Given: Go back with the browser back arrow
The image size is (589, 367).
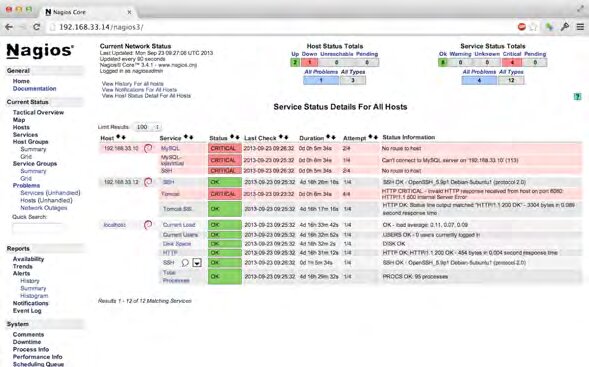Looking at the screenshot, I should pyautogui.click(x=9, y=27).
